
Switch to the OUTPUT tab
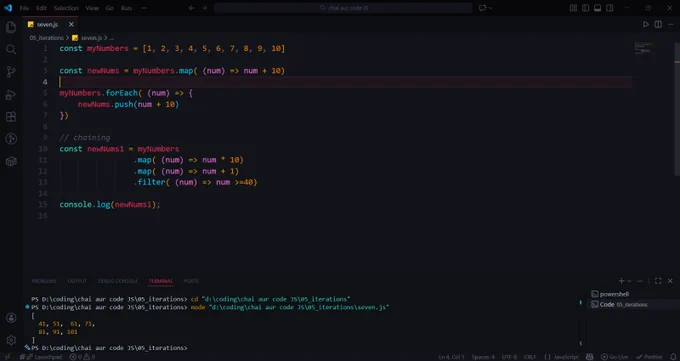coord(77,281)
